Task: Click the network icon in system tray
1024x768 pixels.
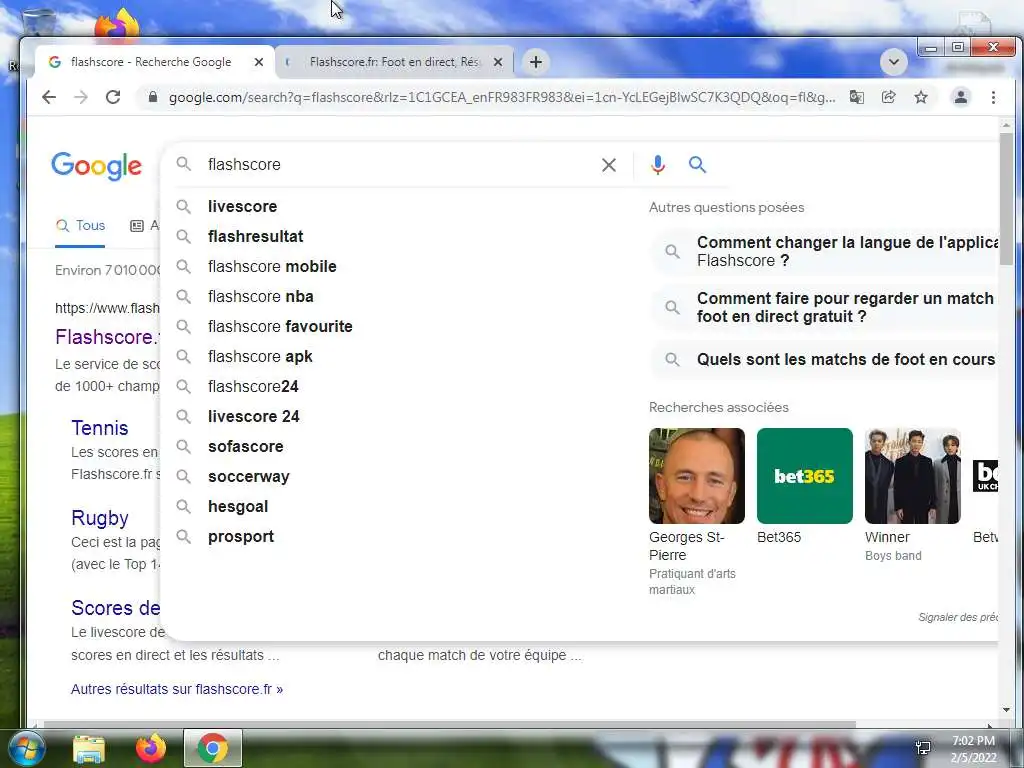Action: (x=923, y=748)
